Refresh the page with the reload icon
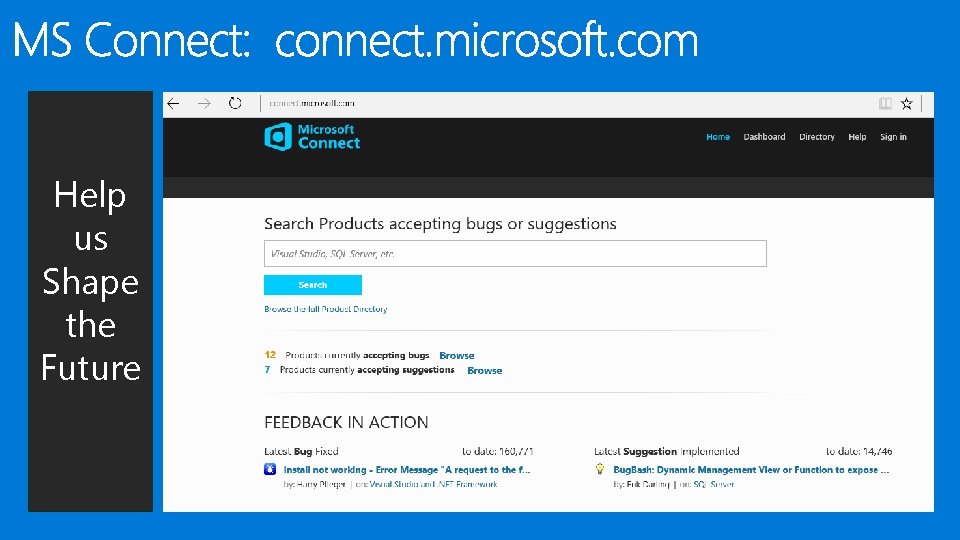Image resolution: width=960 pixels, height=540 pixels. coord(235,103)
